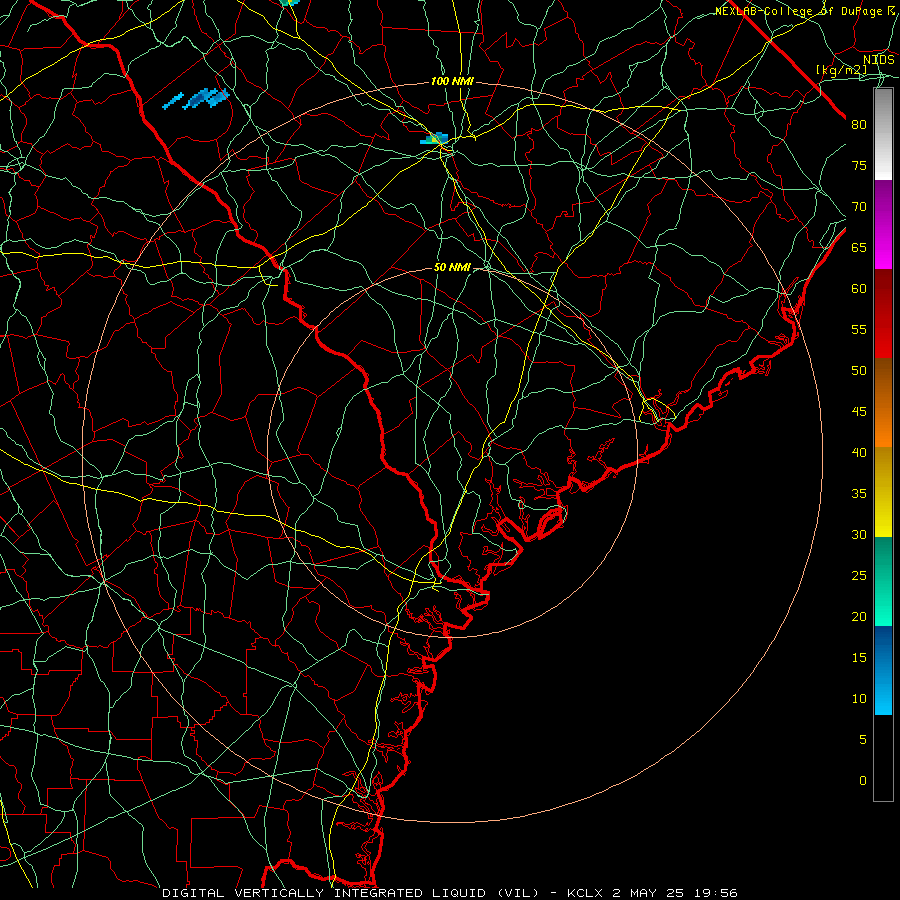The width and height of the screenshot is (900, 900).
Task: Click the 100 NMI range ring label
Action: 452,82
